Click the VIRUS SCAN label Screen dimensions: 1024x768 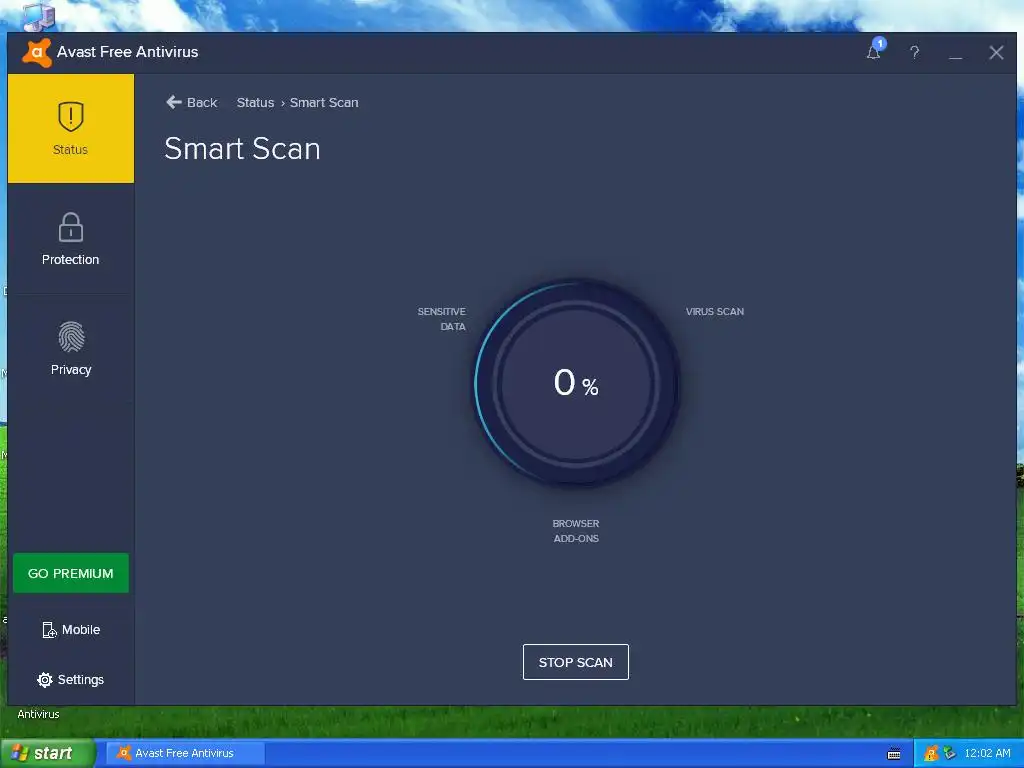pos(714,312)
